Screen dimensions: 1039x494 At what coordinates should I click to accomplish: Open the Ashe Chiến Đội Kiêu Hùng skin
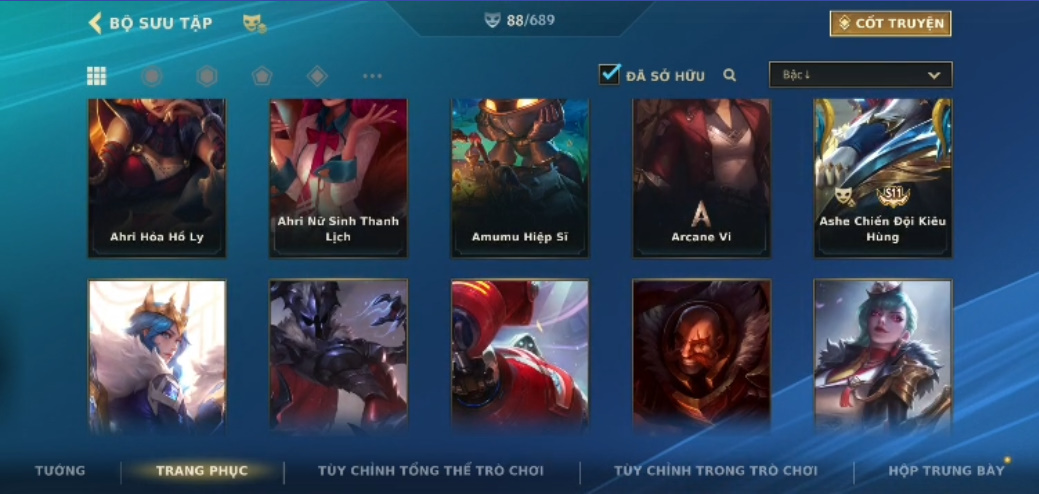click(x=883, y=178)
